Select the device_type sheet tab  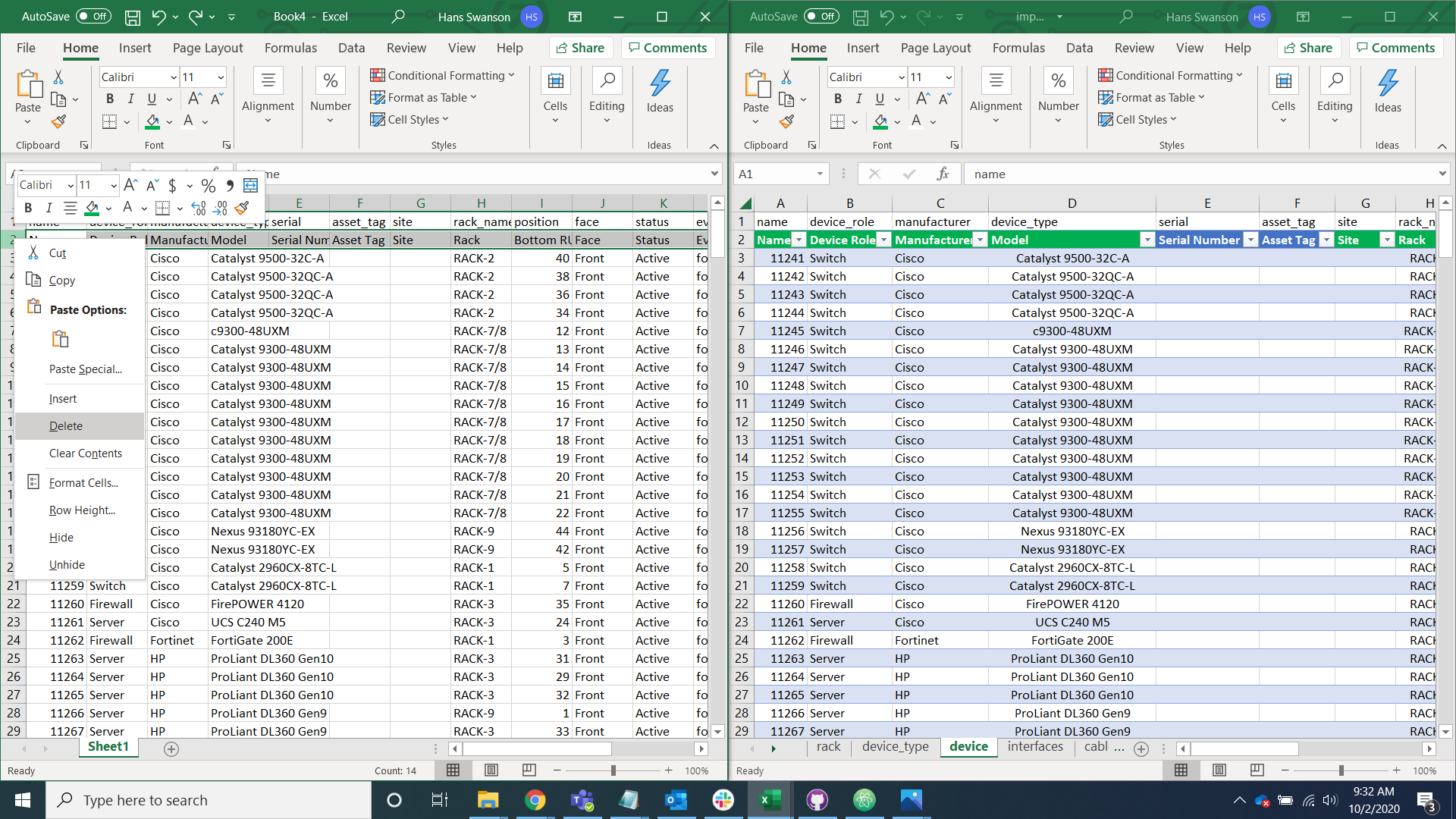pos(896,747)
